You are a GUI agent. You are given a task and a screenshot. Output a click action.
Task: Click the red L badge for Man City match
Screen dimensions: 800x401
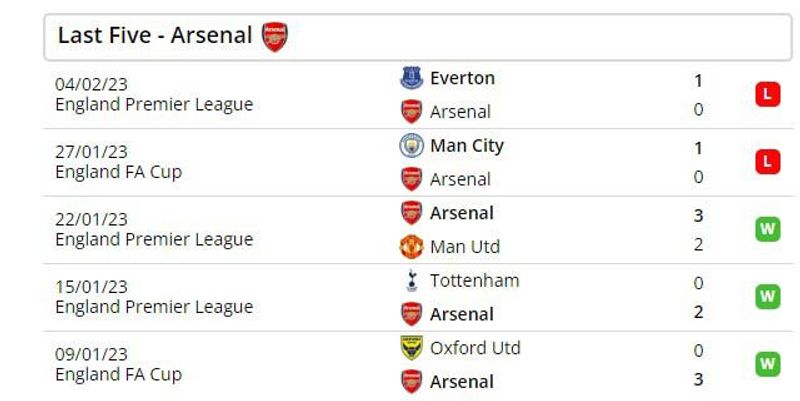pos(767,162)
